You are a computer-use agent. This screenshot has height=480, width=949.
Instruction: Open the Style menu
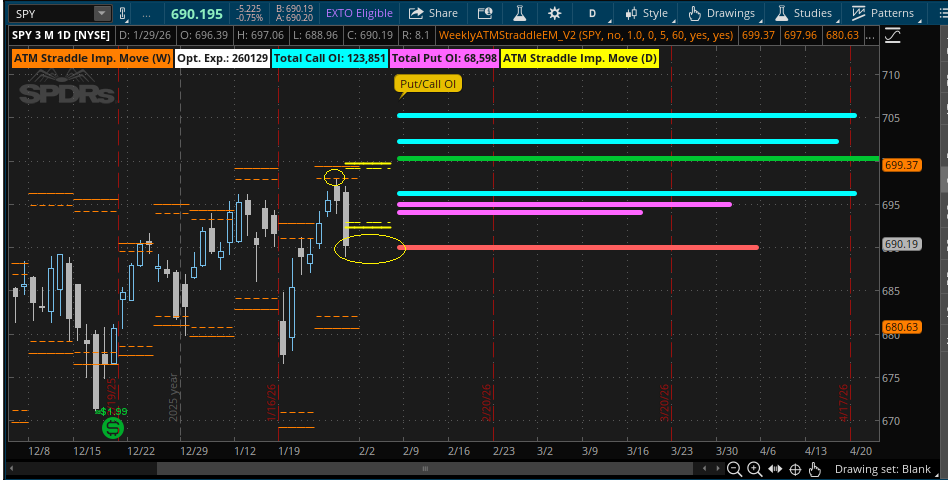click(646, 13)
